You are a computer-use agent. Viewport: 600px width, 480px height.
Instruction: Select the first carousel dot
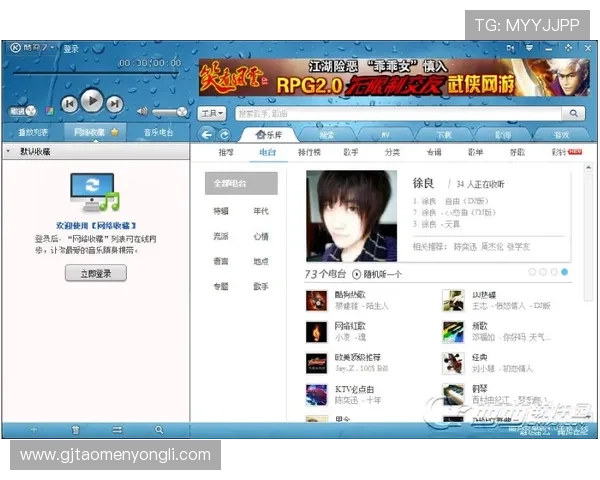click(x=532, y=272)
